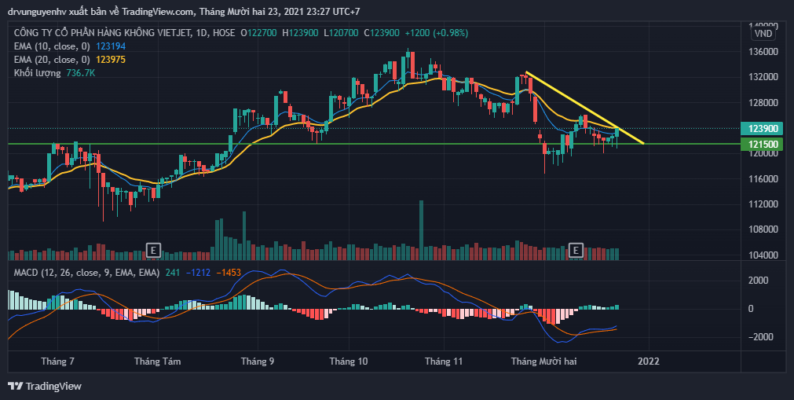Click the MACD signal value -1453
794x400 pixels.
[228, 273]
